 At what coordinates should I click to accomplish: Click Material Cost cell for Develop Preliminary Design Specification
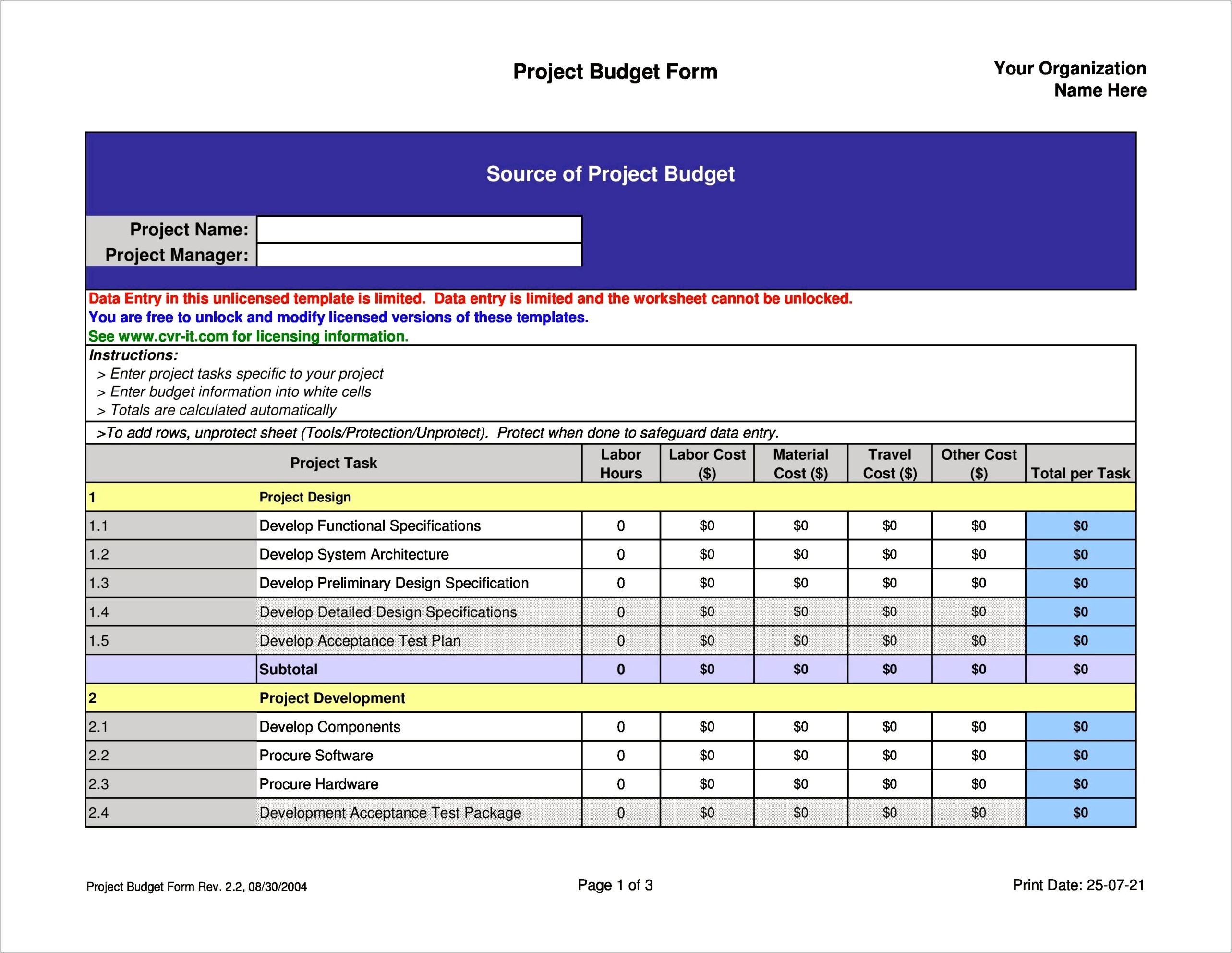click(800, 583)
